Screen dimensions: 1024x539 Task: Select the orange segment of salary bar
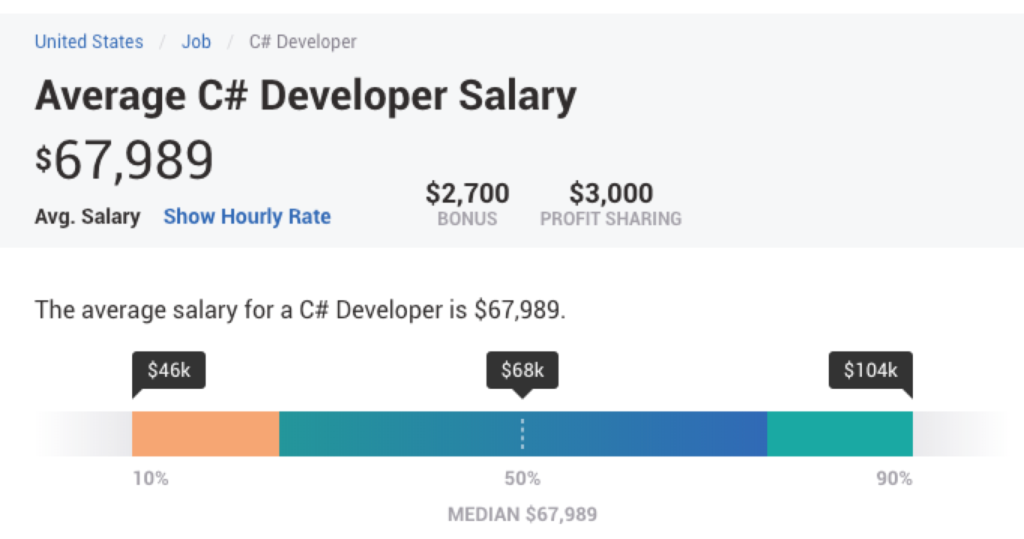click(x=205, y=434)
